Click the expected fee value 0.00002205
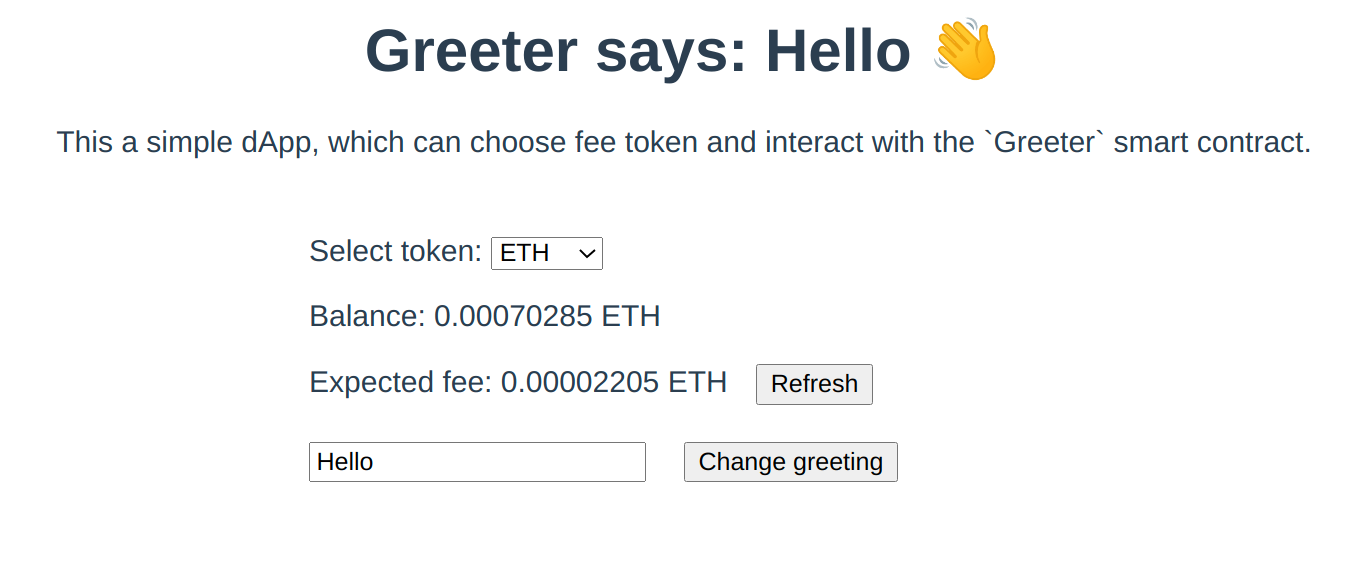This screenshot has width=1350, height=570. (580, 383)
